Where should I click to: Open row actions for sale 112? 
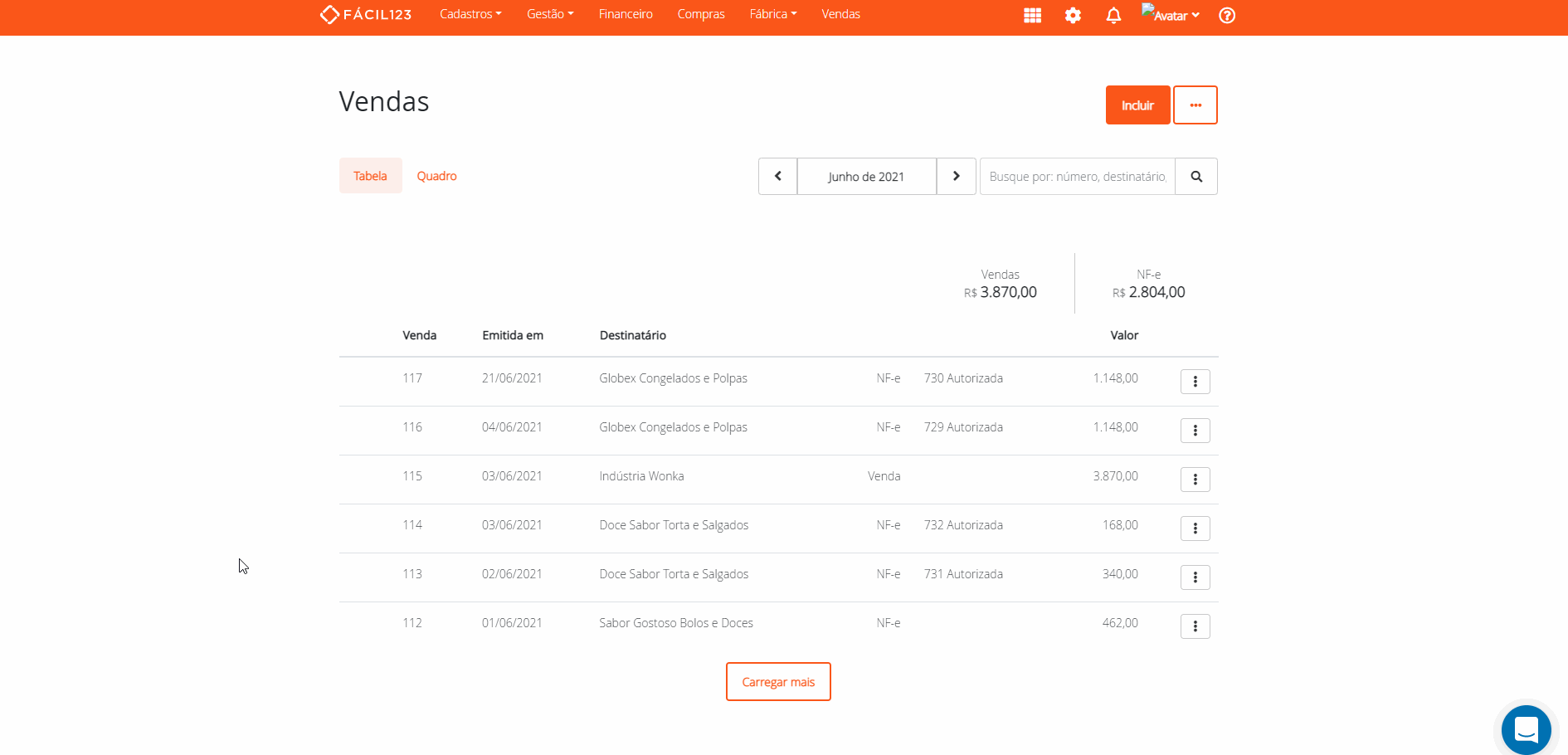click(1195, 626)
